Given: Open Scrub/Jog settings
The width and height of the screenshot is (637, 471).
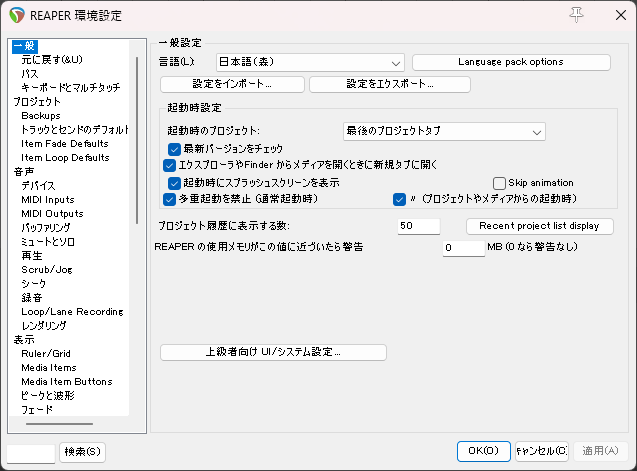Looking at the screenshot, I should (x=47, y=270).
